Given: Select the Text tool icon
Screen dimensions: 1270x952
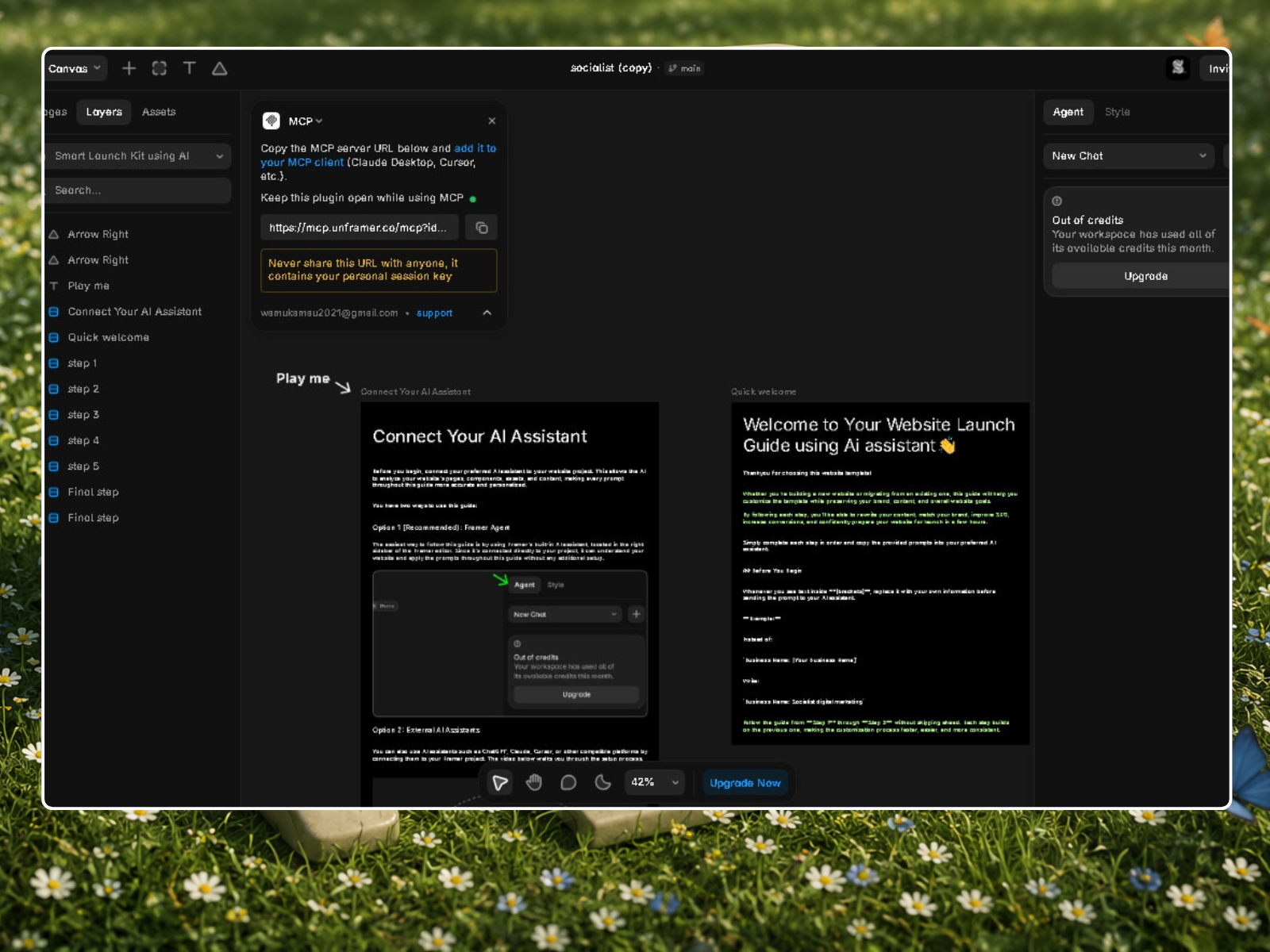Looking at the screenshot, I should (x=189, y=68).
